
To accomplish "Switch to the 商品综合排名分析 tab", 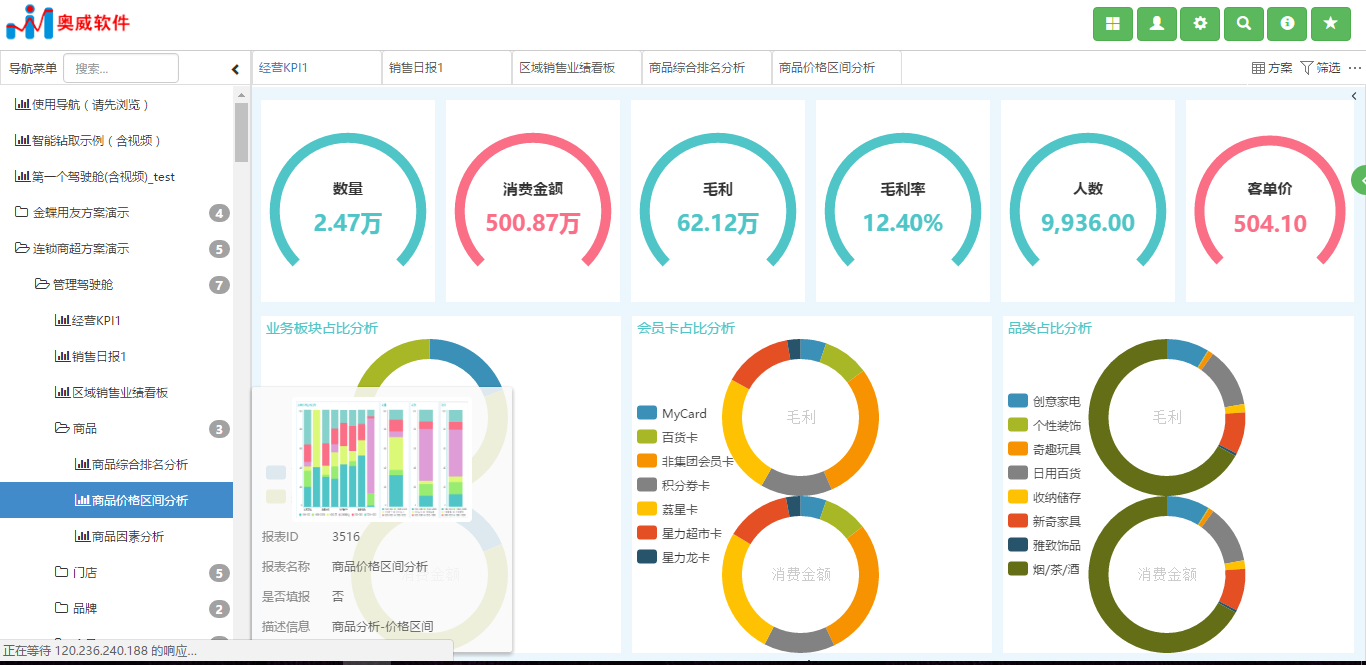I will 696,68.
